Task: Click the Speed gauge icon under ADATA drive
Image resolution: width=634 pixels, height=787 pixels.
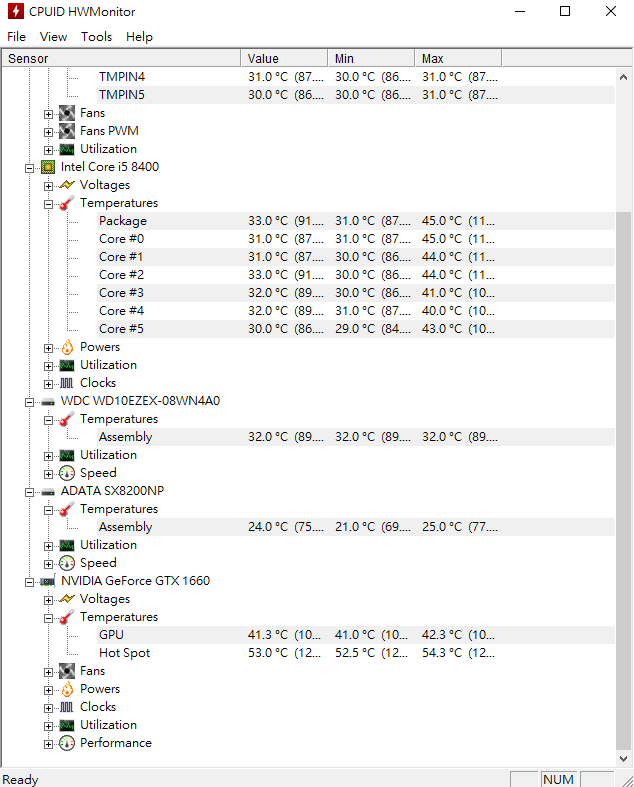Action: point(67,563)
